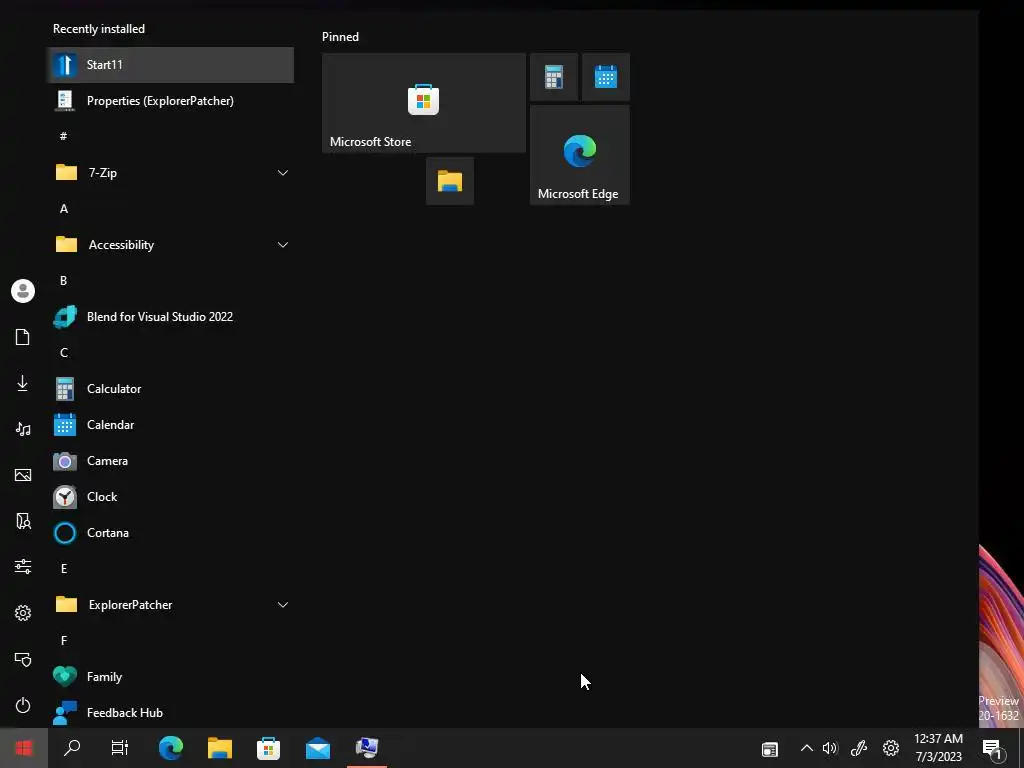This screenshot has height=768, width=1024.
Task: Click the 'C' letter header
Action: point(63,353)
